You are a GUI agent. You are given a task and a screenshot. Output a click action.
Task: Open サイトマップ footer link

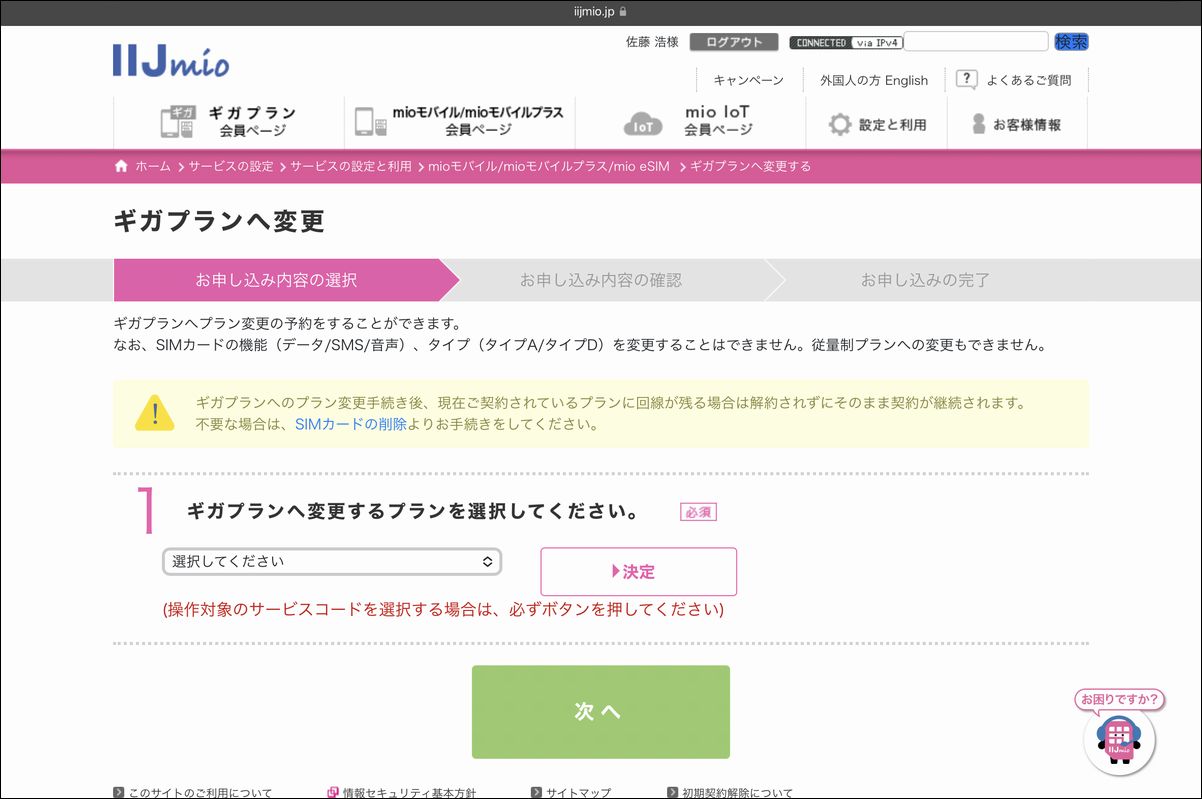click(578, 793)
